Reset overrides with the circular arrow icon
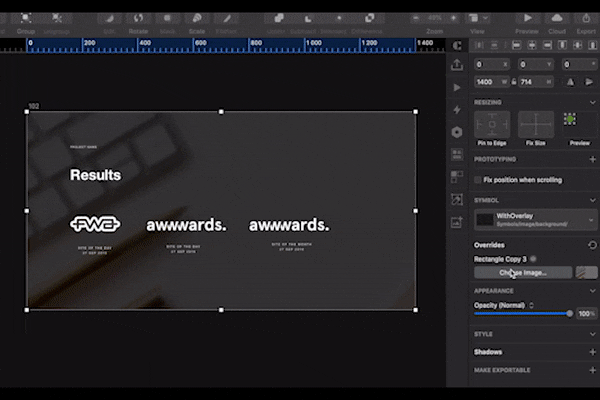 point(592,245)
